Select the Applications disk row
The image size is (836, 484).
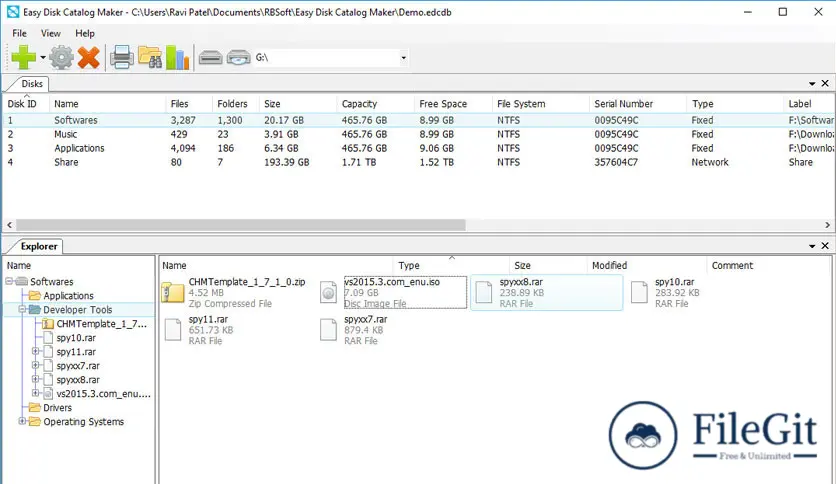[x=418, y=148]
